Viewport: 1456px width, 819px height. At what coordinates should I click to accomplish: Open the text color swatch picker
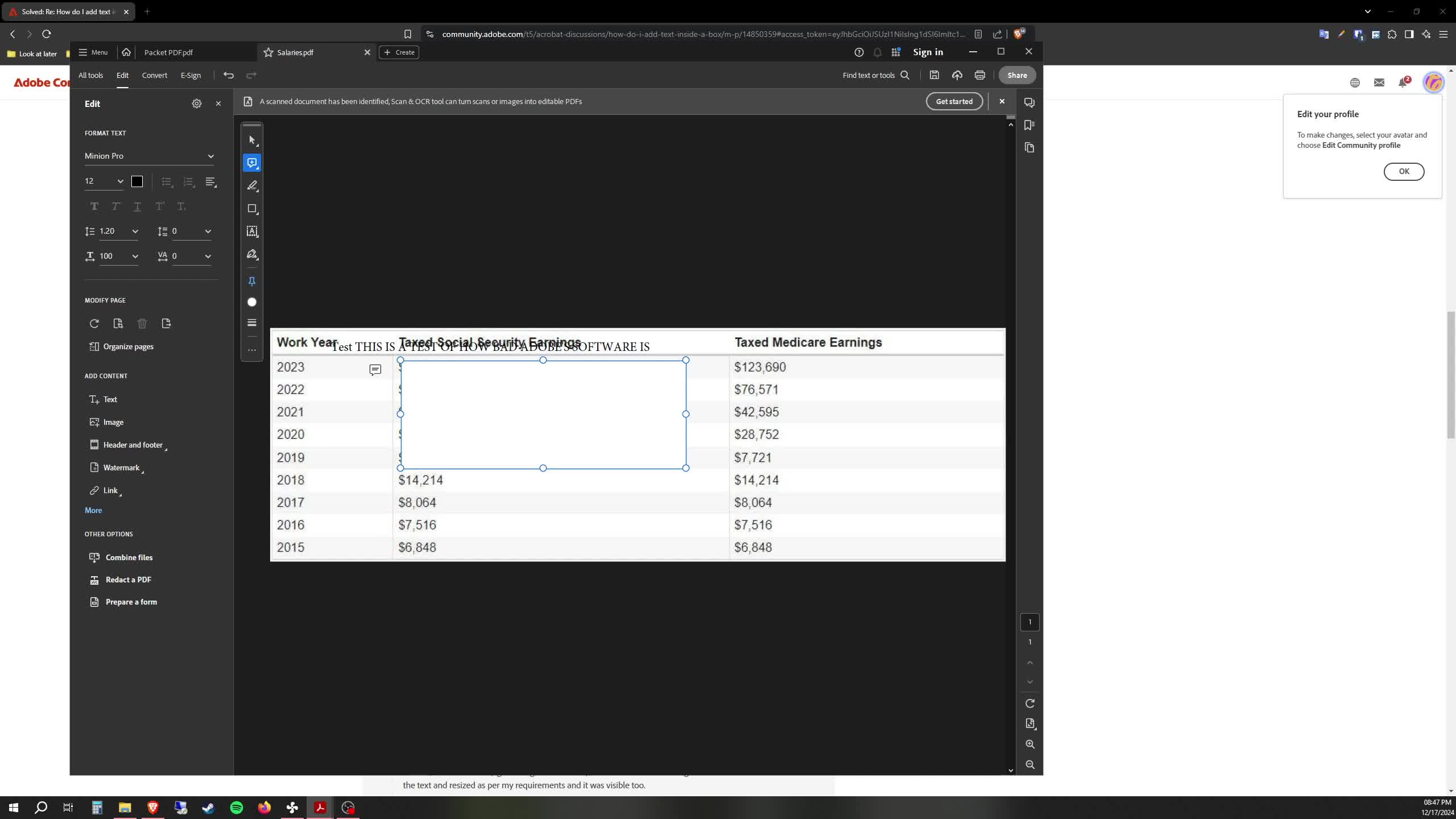click(x=136, y=181)
